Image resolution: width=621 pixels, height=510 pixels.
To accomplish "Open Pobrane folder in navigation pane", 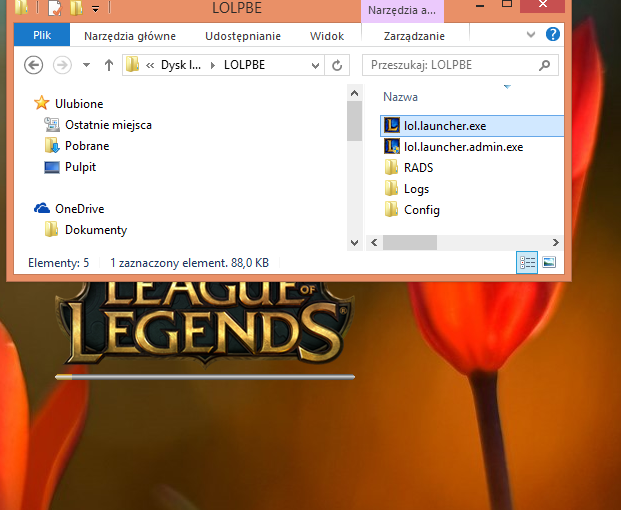I will (87, 146).
